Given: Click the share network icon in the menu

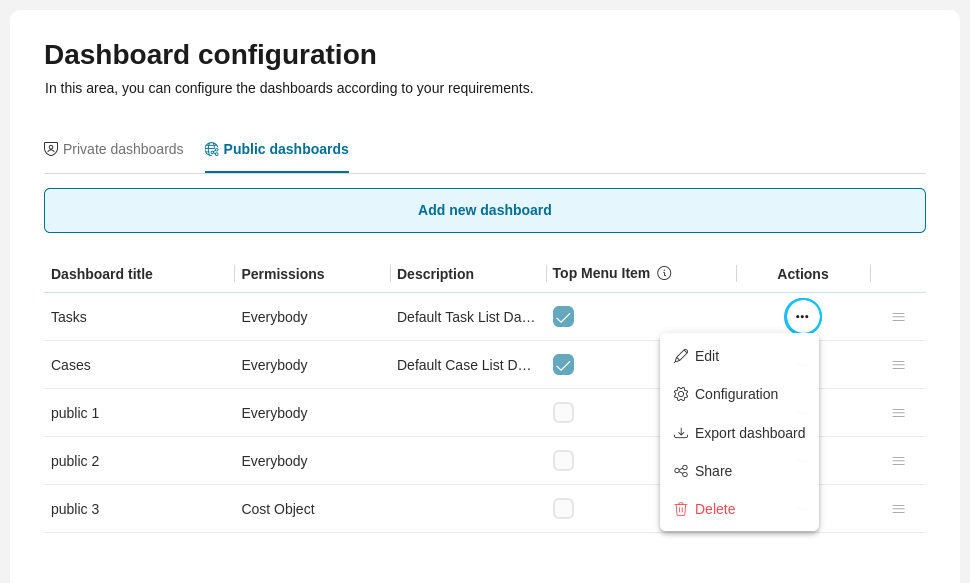Looking at the screenshot, I should 681,470.
